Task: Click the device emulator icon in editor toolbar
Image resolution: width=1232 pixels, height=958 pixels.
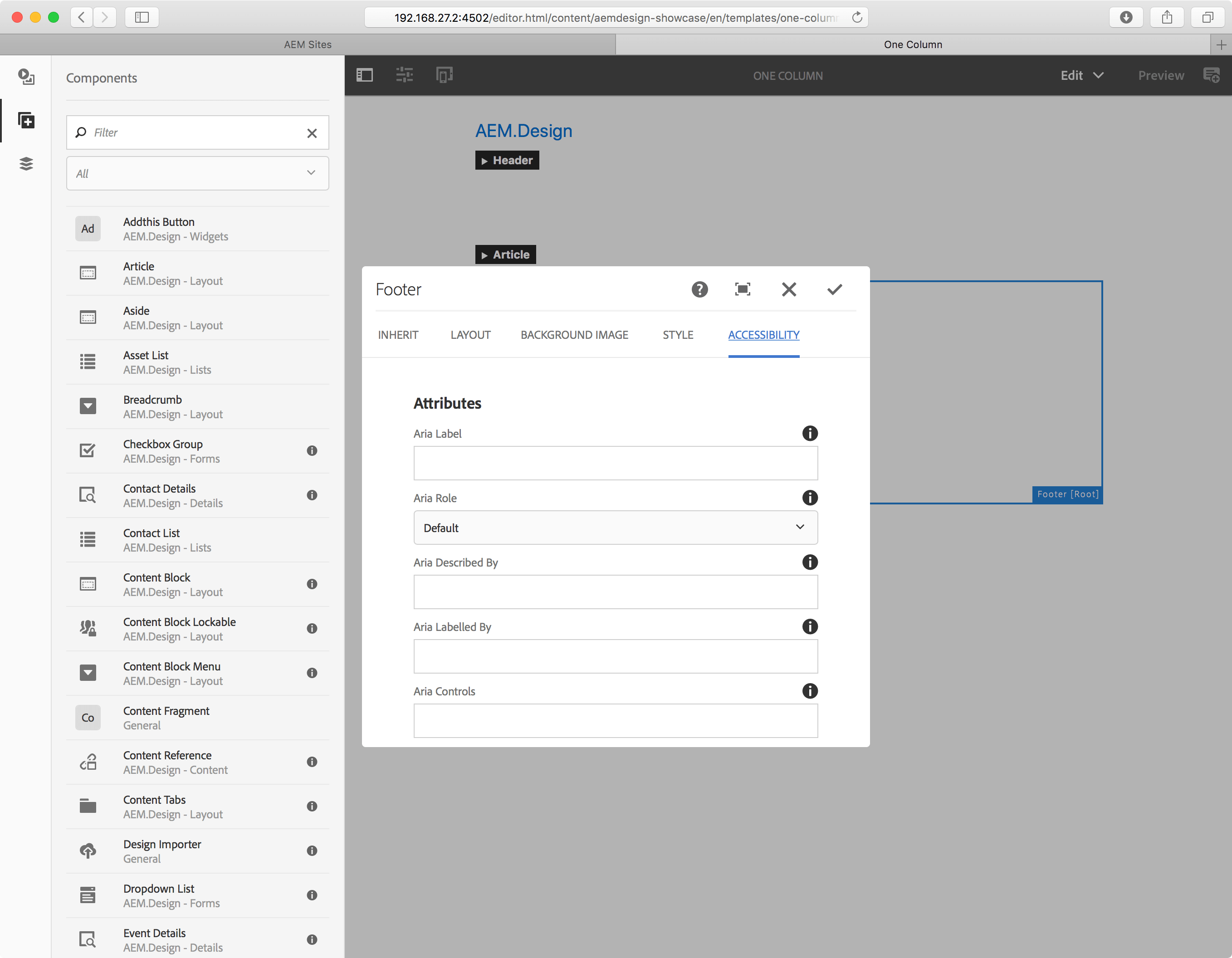Action: (445, 74)
